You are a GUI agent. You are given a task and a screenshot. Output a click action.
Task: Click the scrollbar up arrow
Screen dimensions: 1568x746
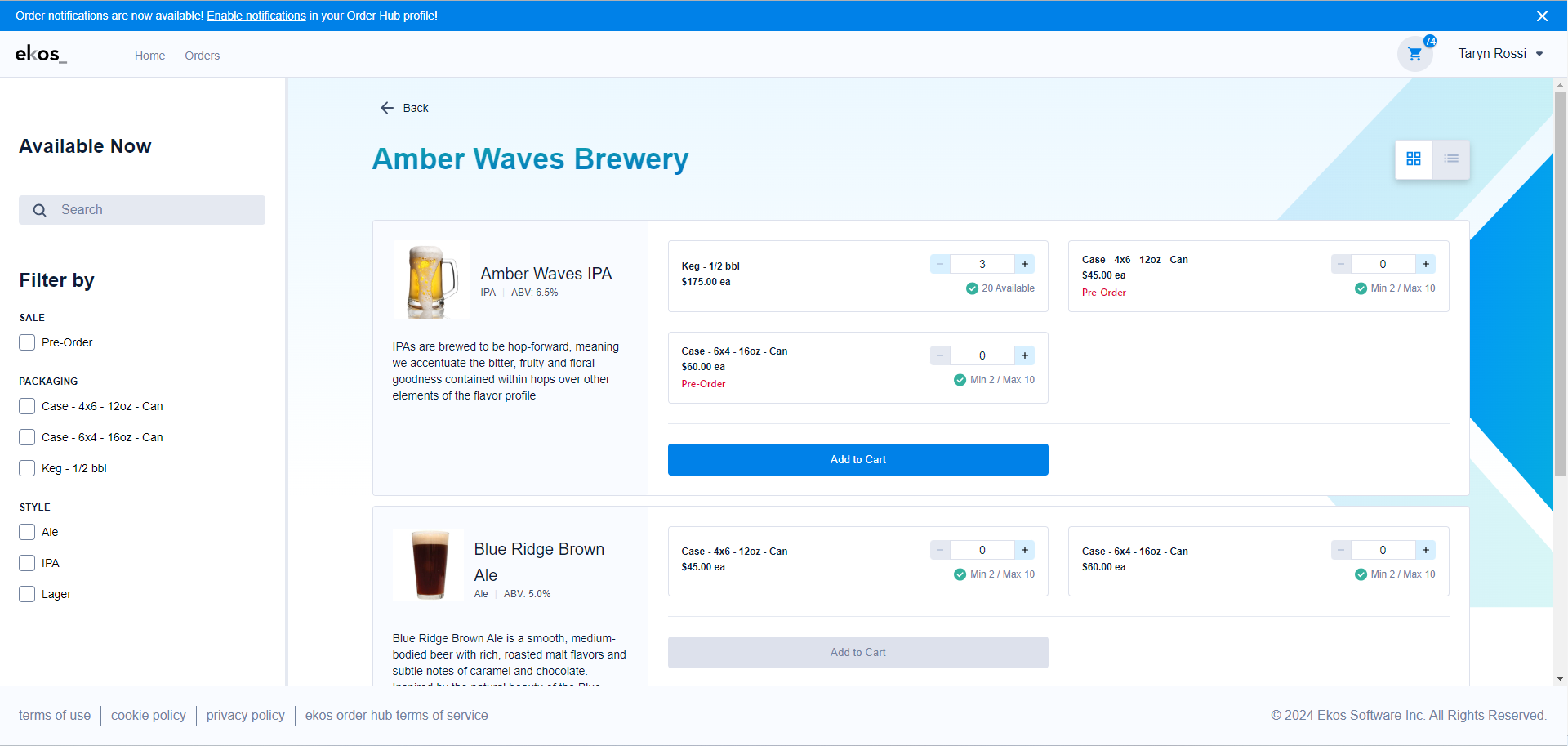(x=1560, y=84)
